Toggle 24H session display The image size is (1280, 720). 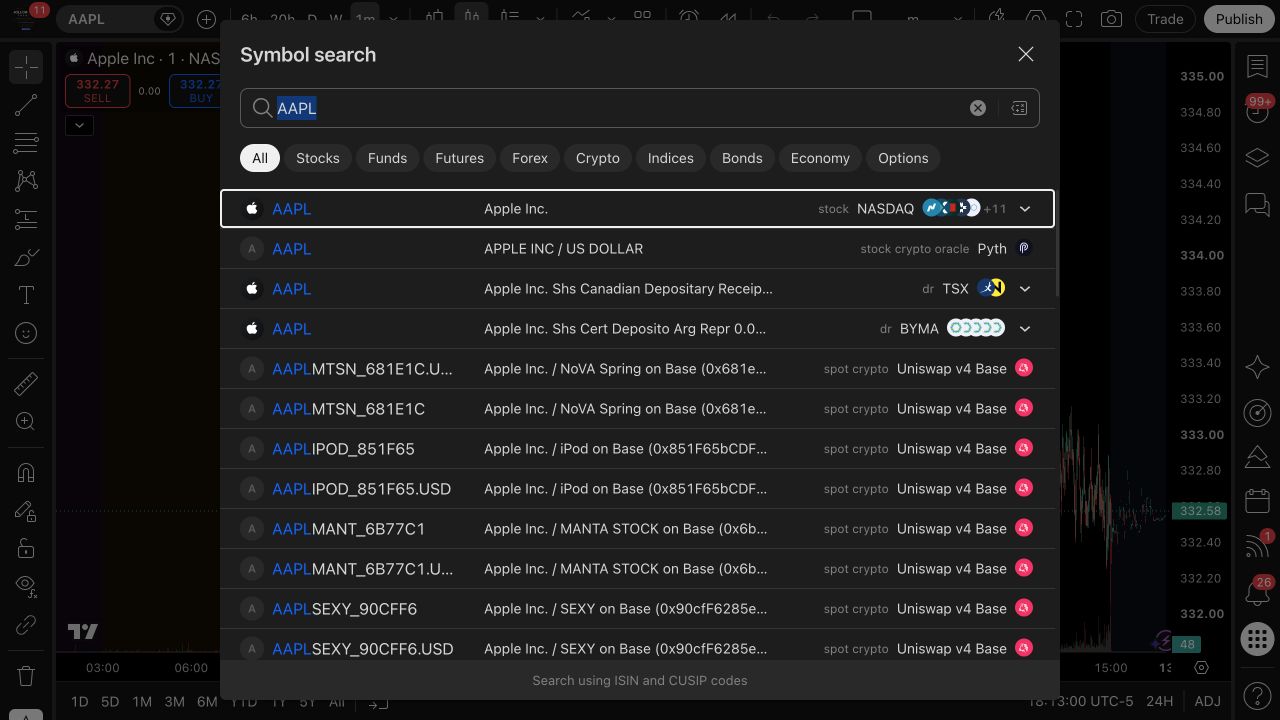(x=1159, y=701)
